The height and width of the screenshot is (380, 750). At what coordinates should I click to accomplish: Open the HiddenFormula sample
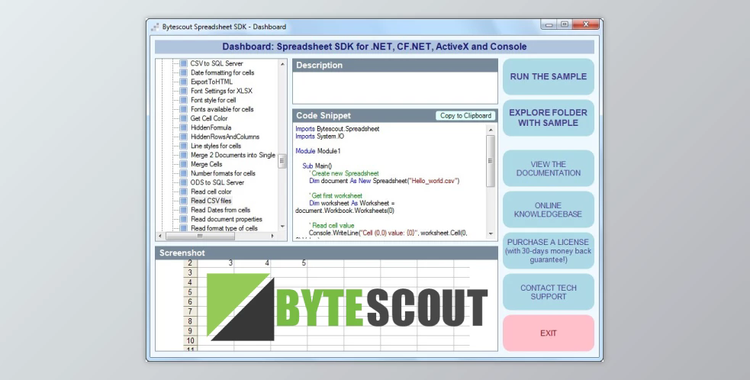click(x=211, y=127)
